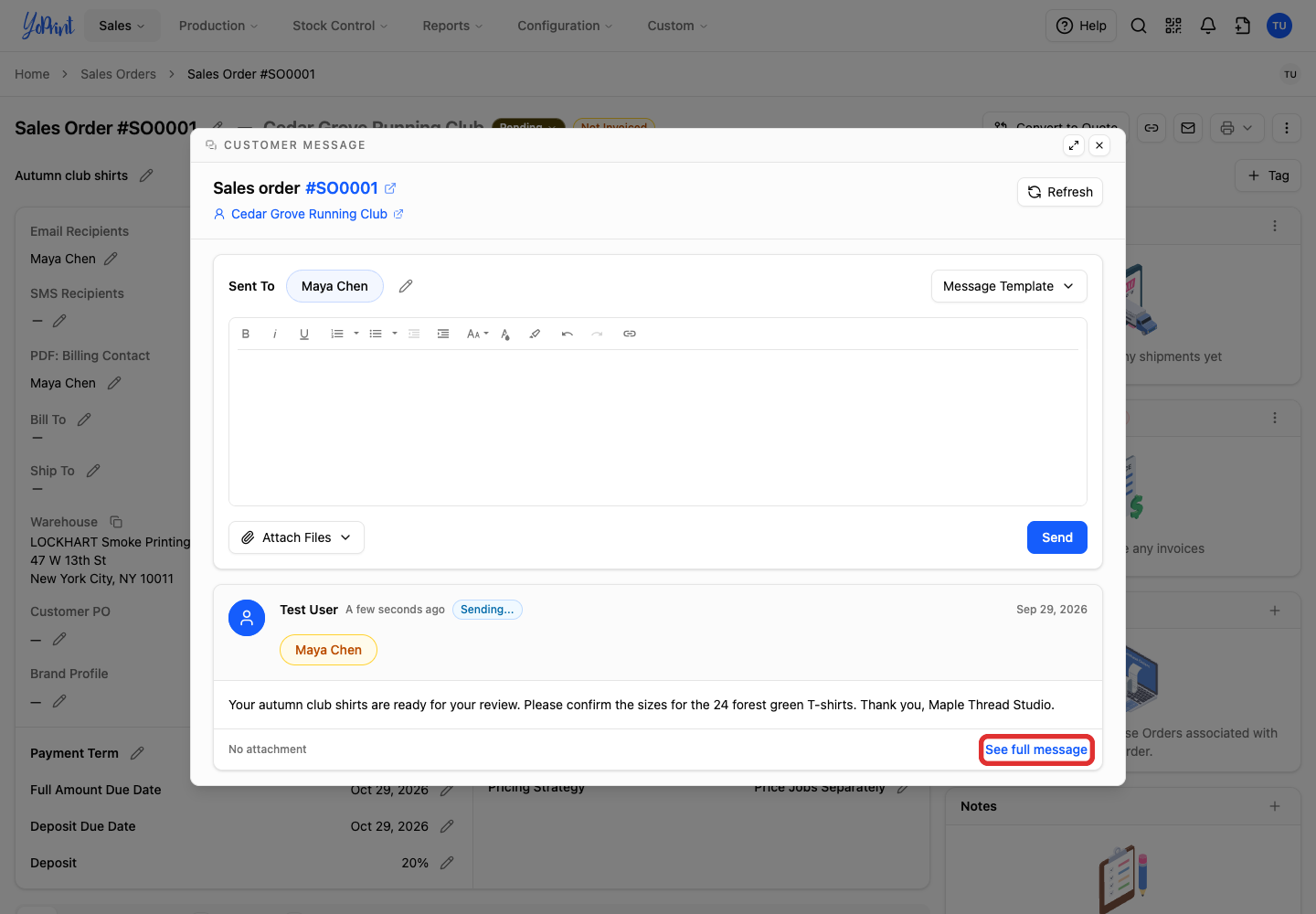This screenshot has width=1316, height=914.
Task: Undo the last edit in the message
Action: coord(568,334)
